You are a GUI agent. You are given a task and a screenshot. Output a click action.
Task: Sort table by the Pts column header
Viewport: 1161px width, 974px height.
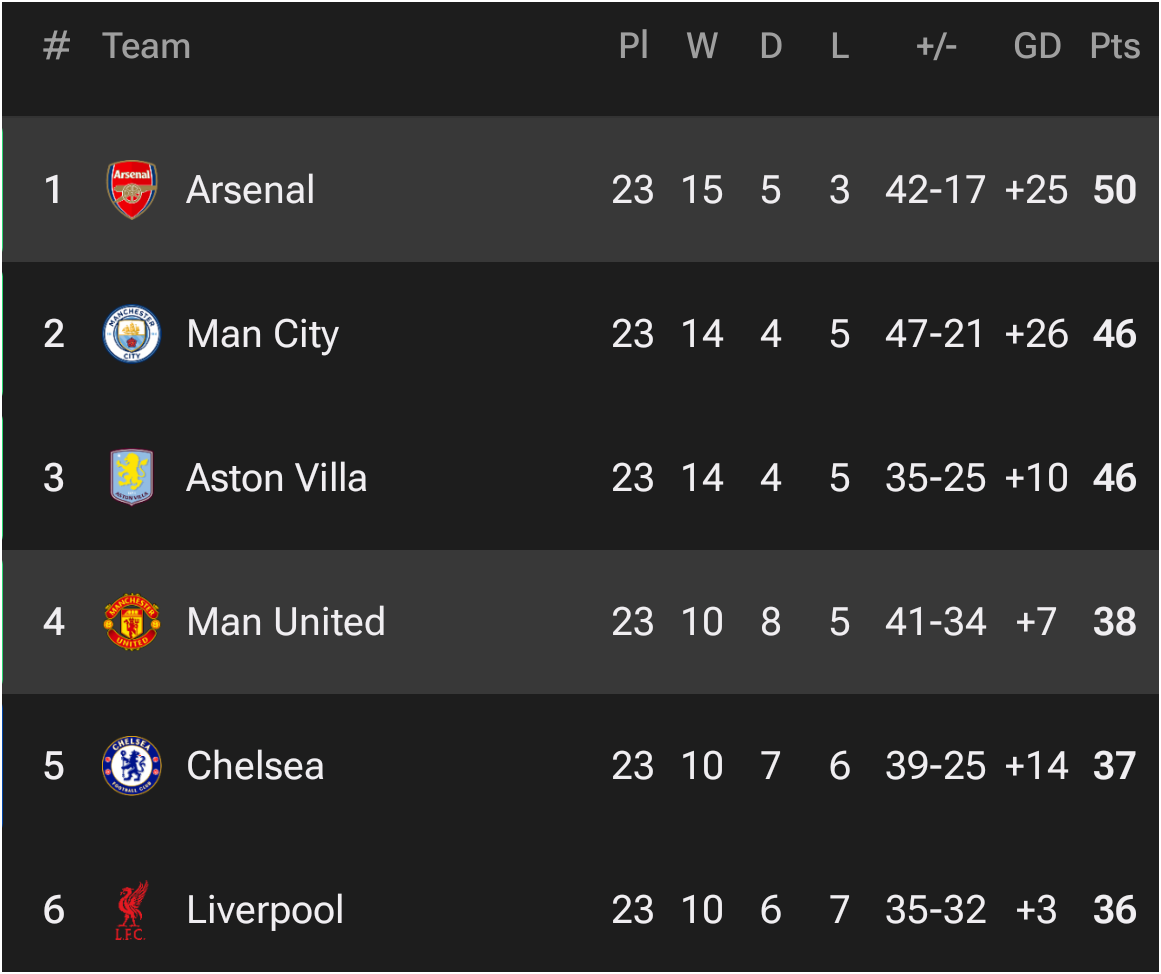click(1114, 46)
